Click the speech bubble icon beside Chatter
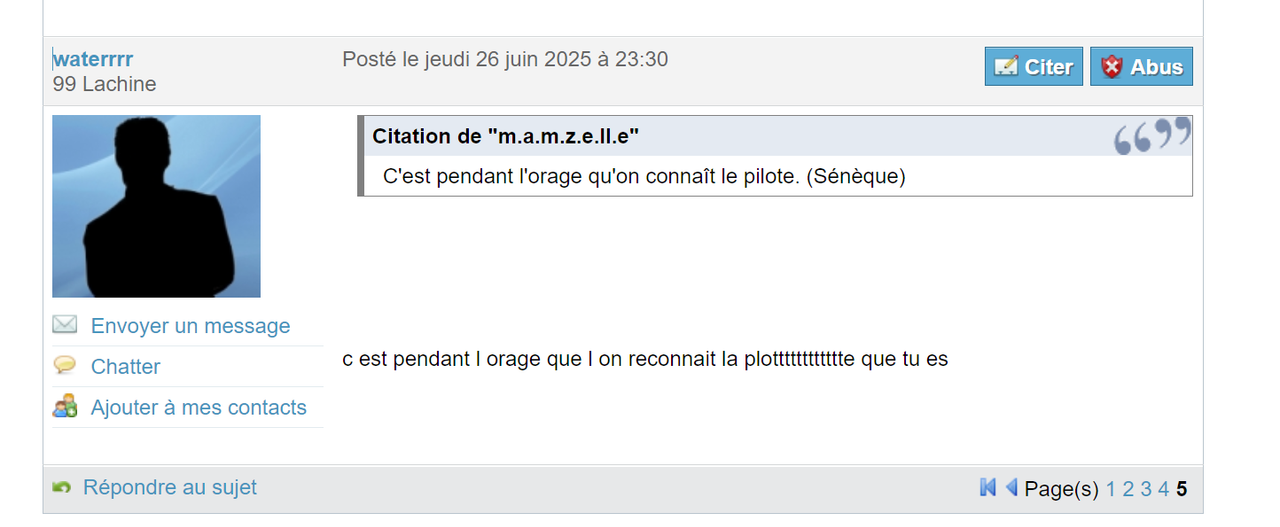The image size is (1280, 527). click(x=65, y=365)
